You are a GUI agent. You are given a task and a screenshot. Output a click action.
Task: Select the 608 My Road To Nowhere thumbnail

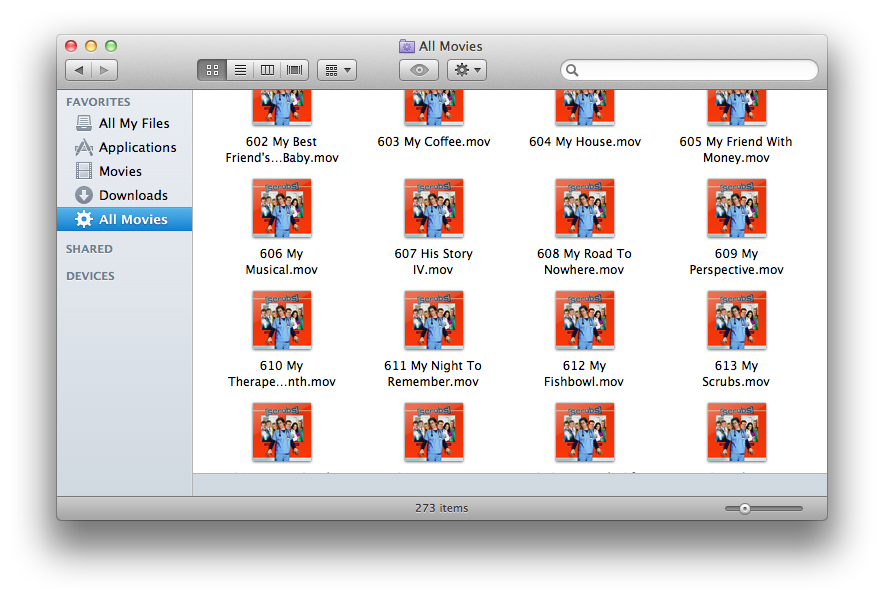click(x=585, y=208)
